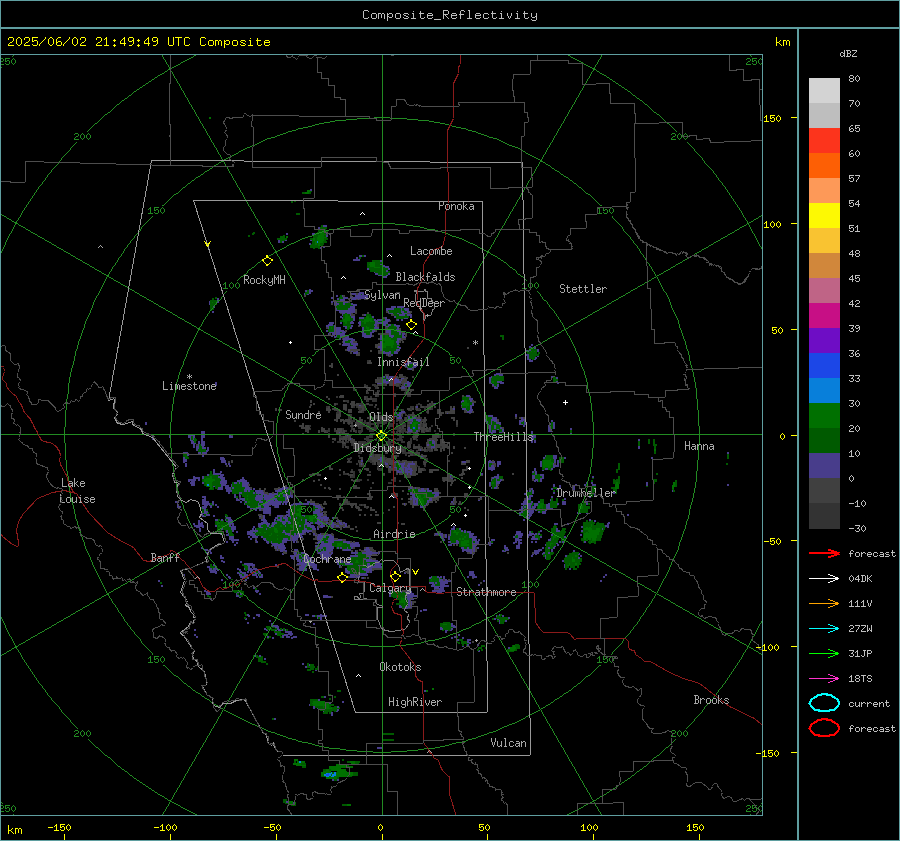This screenshot has height=841, width=900.
Task: Click the Hanna label on map
Action: click(699, 446)
